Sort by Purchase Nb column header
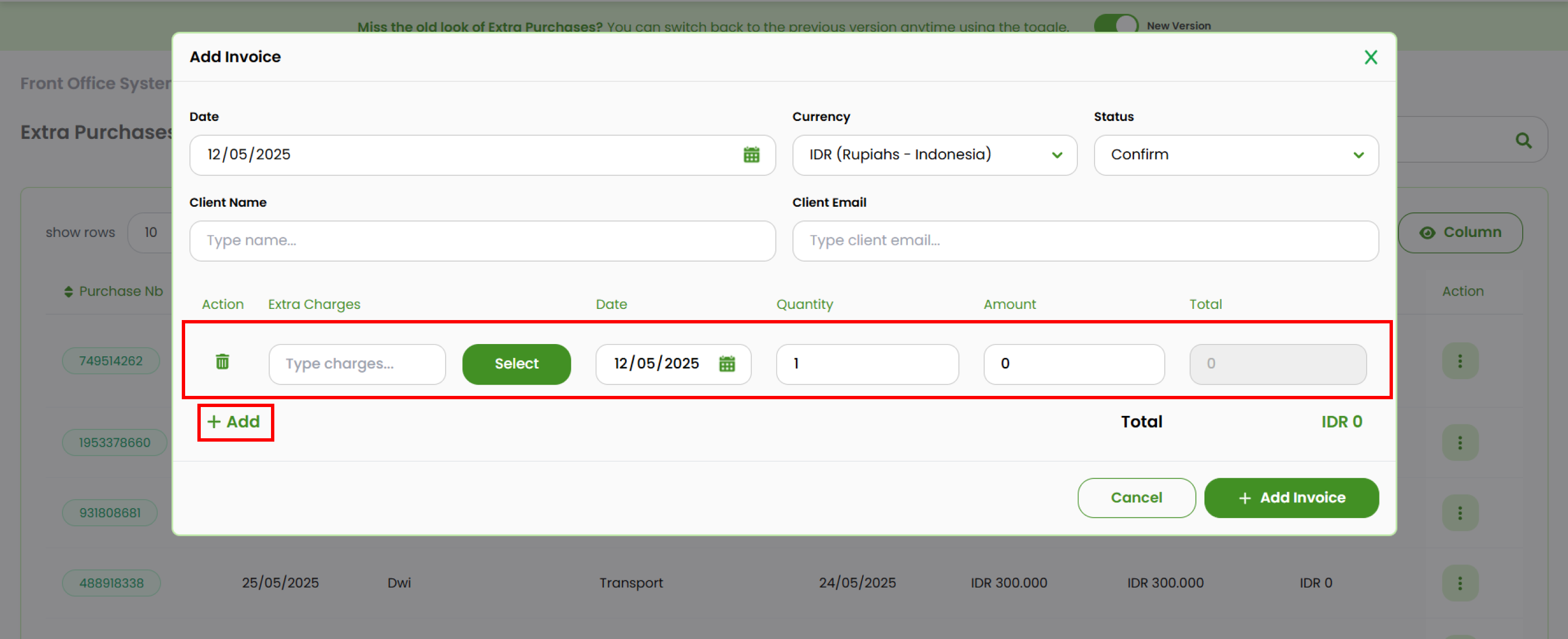The image size is (1568, 639). coord(114,292)
